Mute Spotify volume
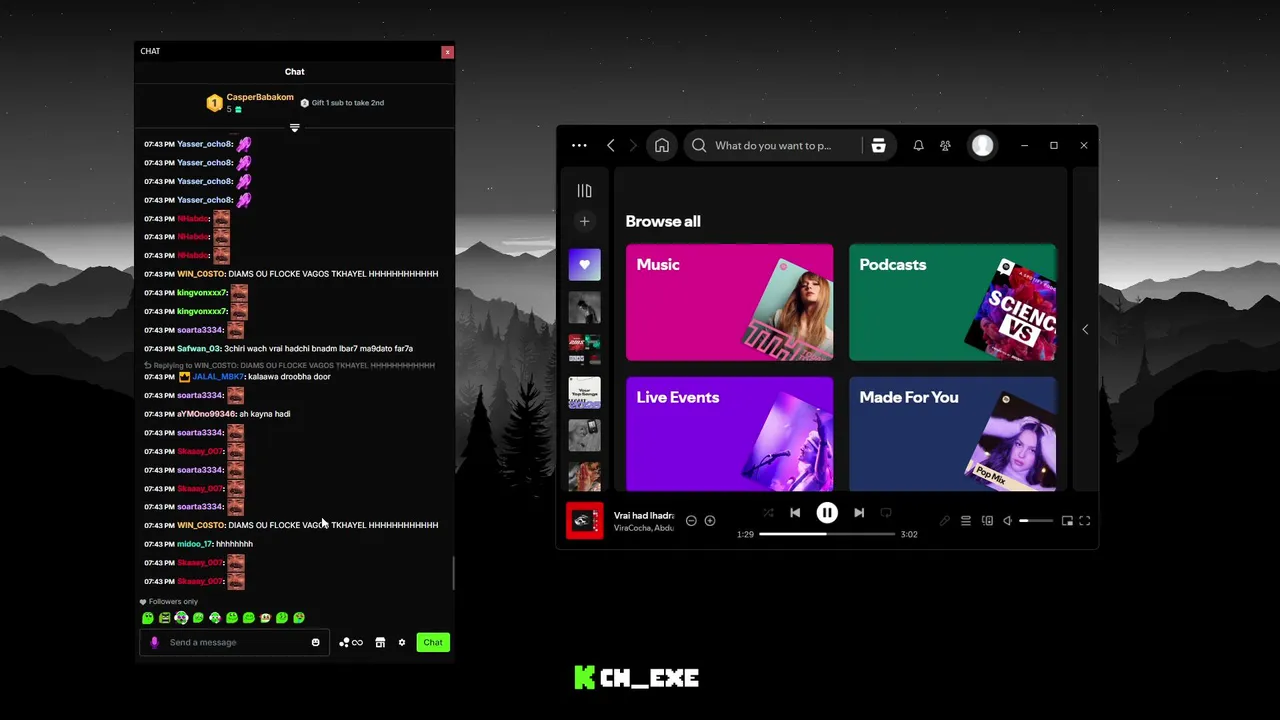 [1008, 521]
